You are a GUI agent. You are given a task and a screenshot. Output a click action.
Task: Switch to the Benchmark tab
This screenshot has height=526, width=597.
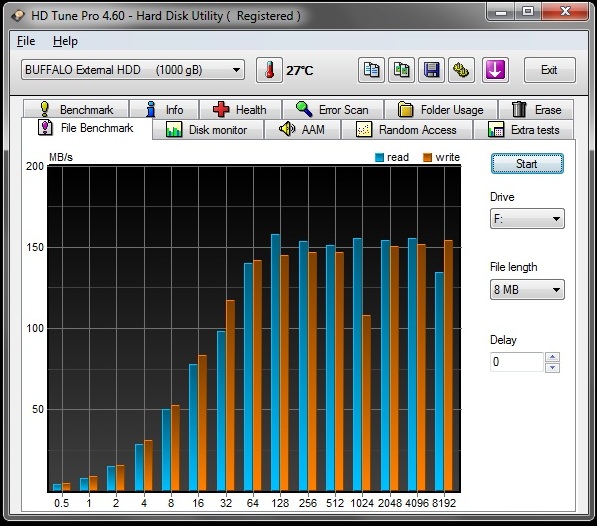click(x=76, y=110)
